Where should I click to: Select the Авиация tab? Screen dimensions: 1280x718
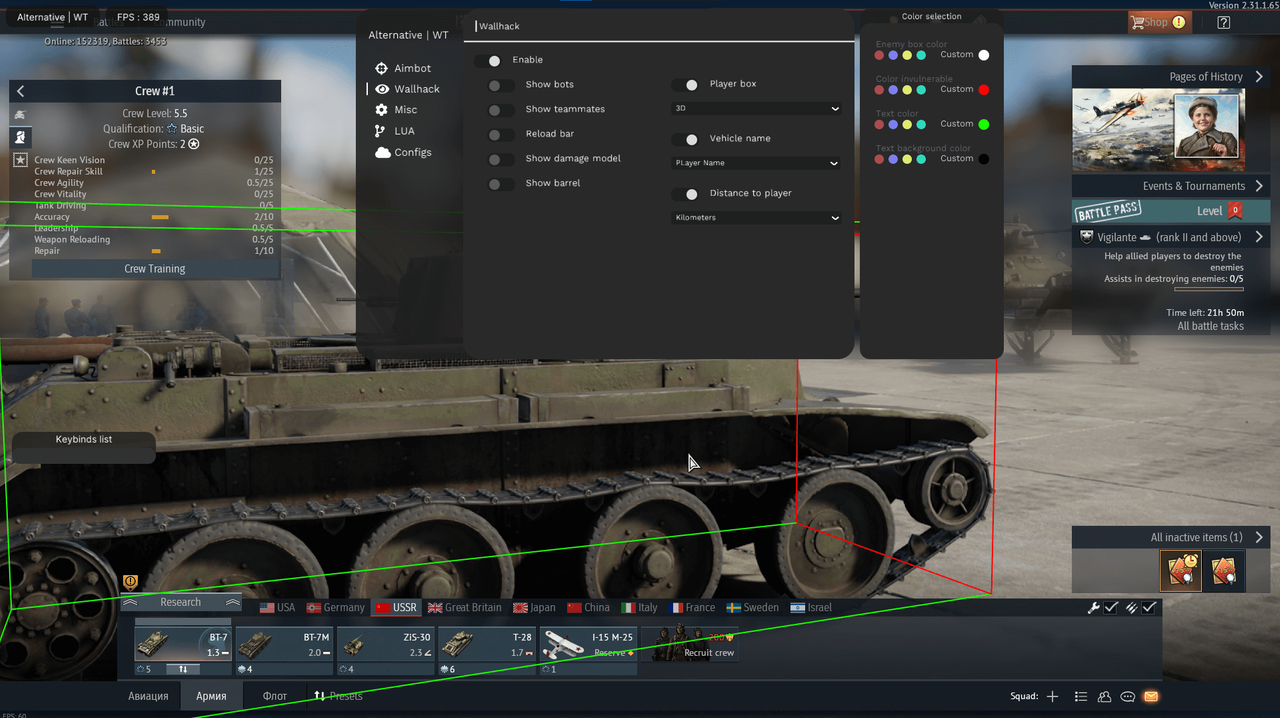click(x=148, y=696)
